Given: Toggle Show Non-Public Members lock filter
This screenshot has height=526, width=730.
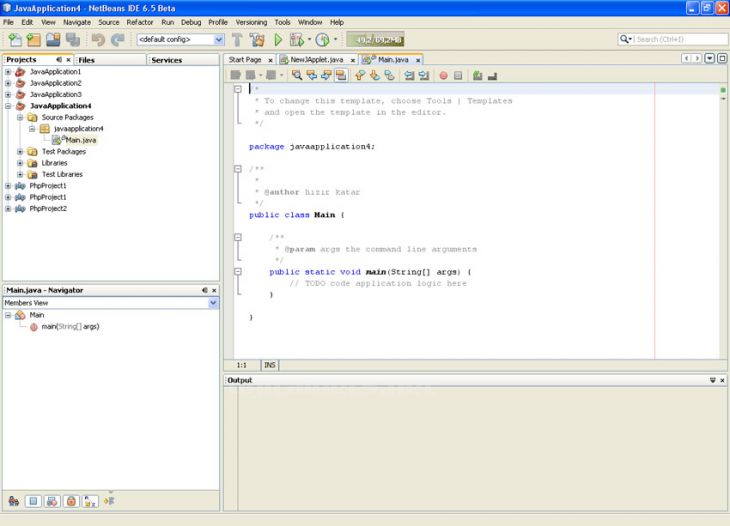Looking at the screenshot, I should (71, 501).
